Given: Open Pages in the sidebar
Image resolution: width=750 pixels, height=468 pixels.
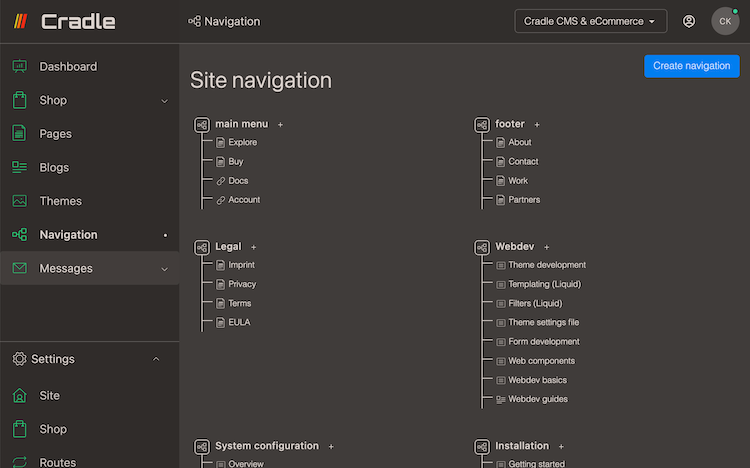Looking at the screenshot, I should tap(55, 134).
